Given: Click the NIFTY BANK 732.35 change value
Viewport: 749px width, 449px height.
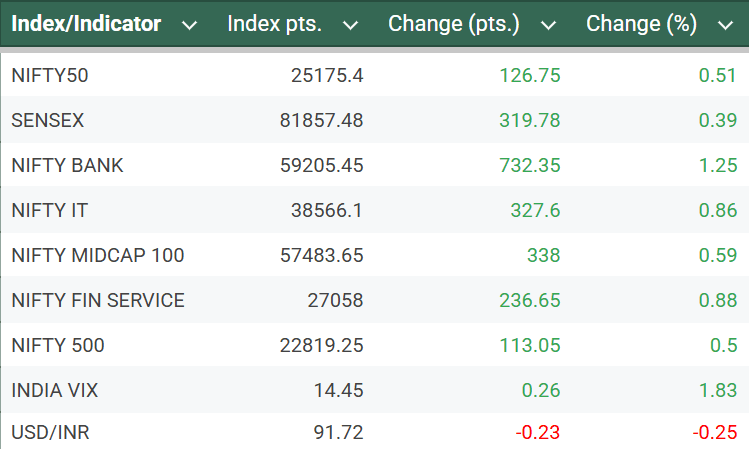Looking at the screenshot, I should tap(531, 166).
